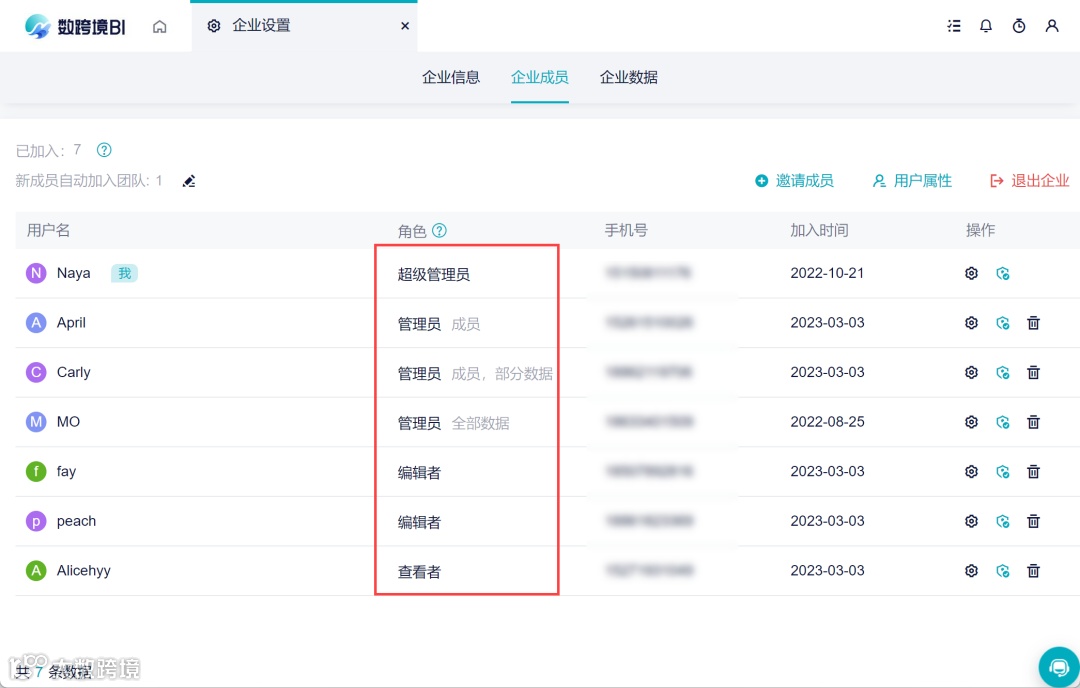Delete member April using trash icon

pyautogui.click(x=1033, y=322)
